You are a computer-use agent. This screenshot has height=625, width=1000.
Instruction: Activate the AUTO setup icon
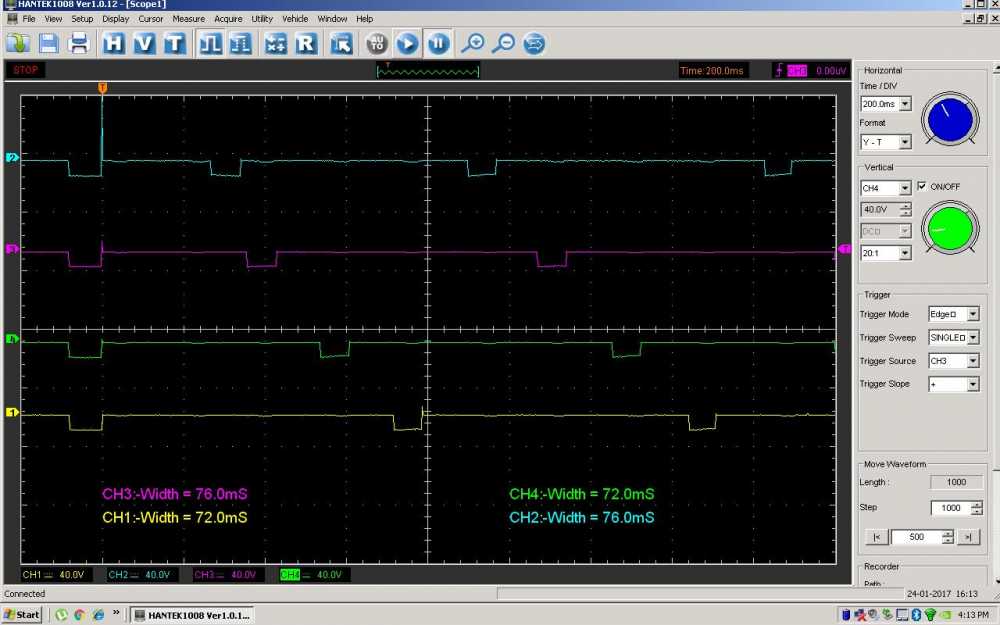(377, 43)
